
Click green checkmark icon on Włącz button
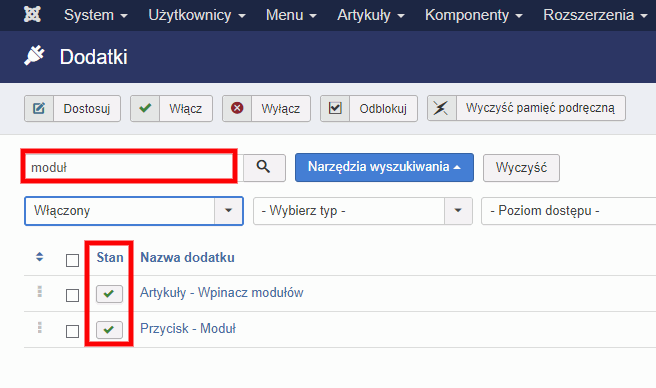(x=145, y=108)
